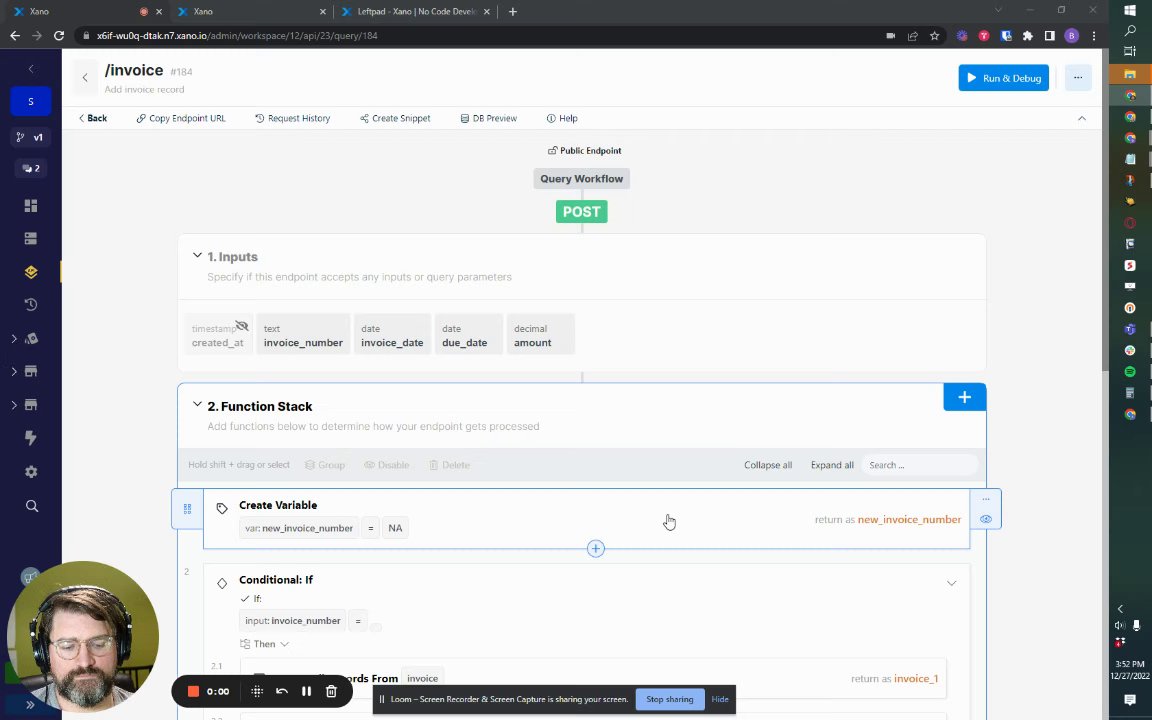The image size is (1152, 720).
Task: Open Chrome extensions puzzle icon
Action: click(x=1028, y=35)
